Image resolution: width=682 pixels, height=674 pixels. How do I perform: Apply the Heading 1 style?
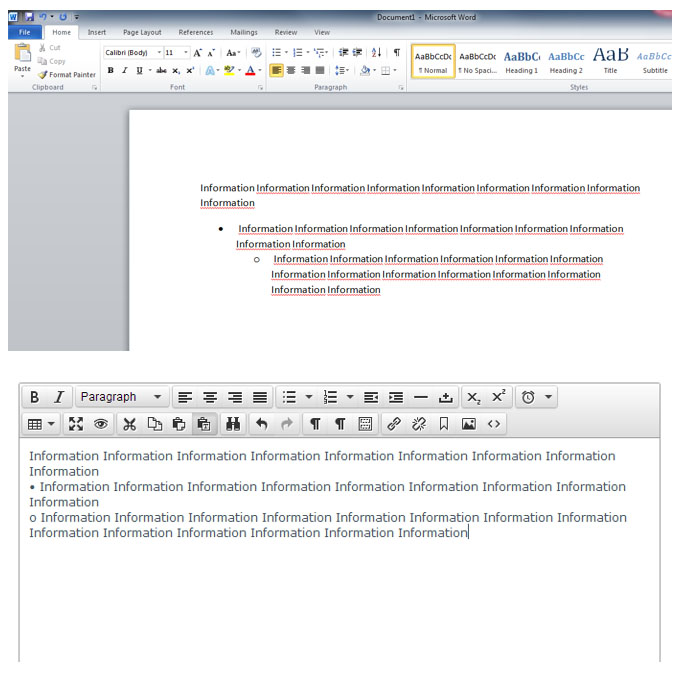(x=521, y=60)
